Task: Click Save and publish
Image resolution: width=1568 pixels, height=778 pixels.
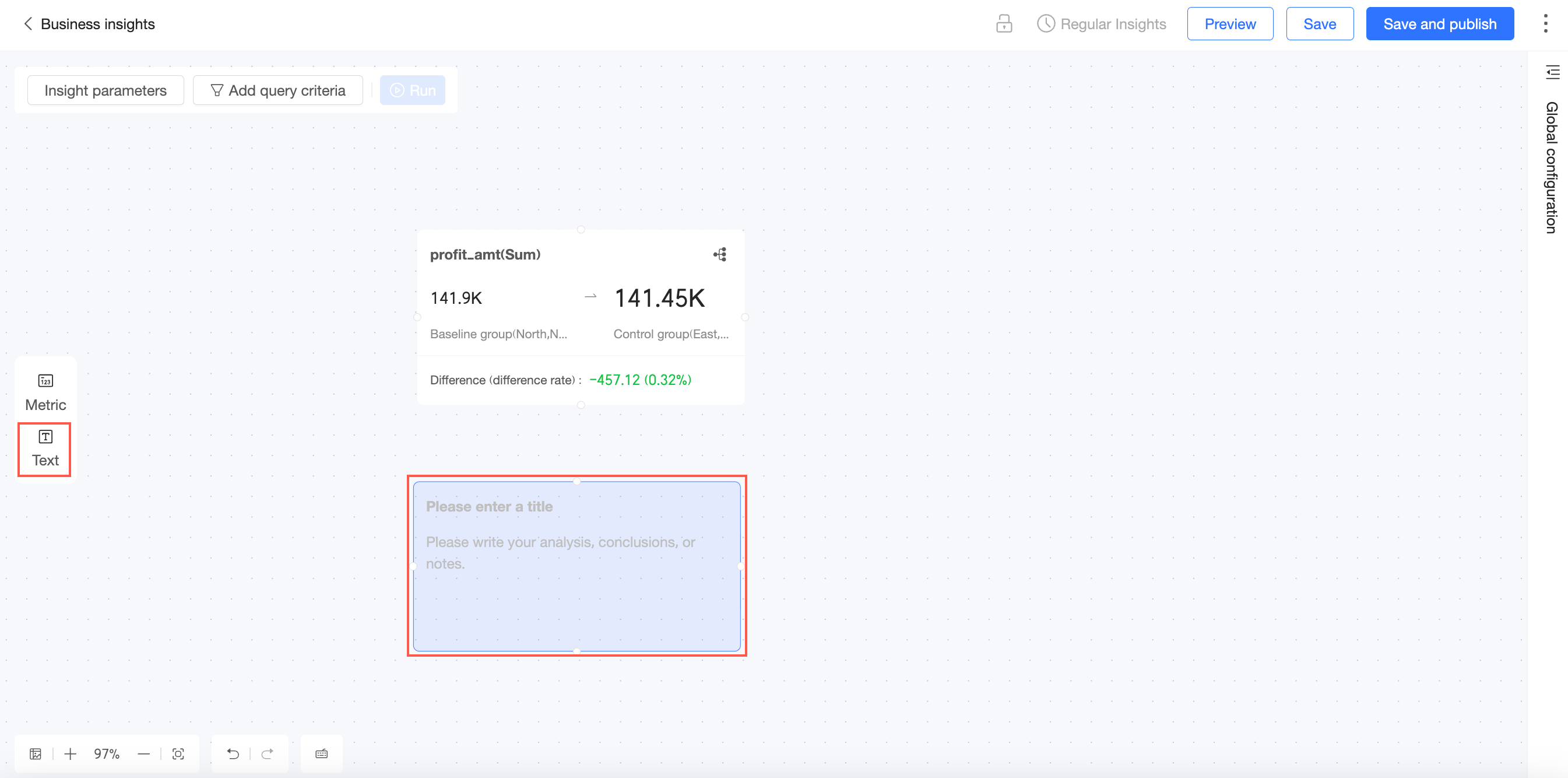Action: coord(1440,24)
